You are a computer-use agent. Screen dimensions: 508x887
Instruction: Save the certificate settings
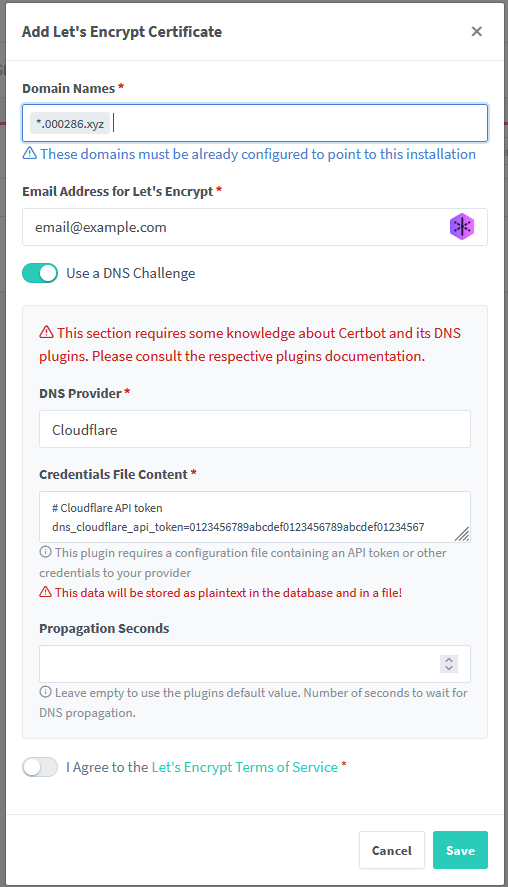click(460, 850)
